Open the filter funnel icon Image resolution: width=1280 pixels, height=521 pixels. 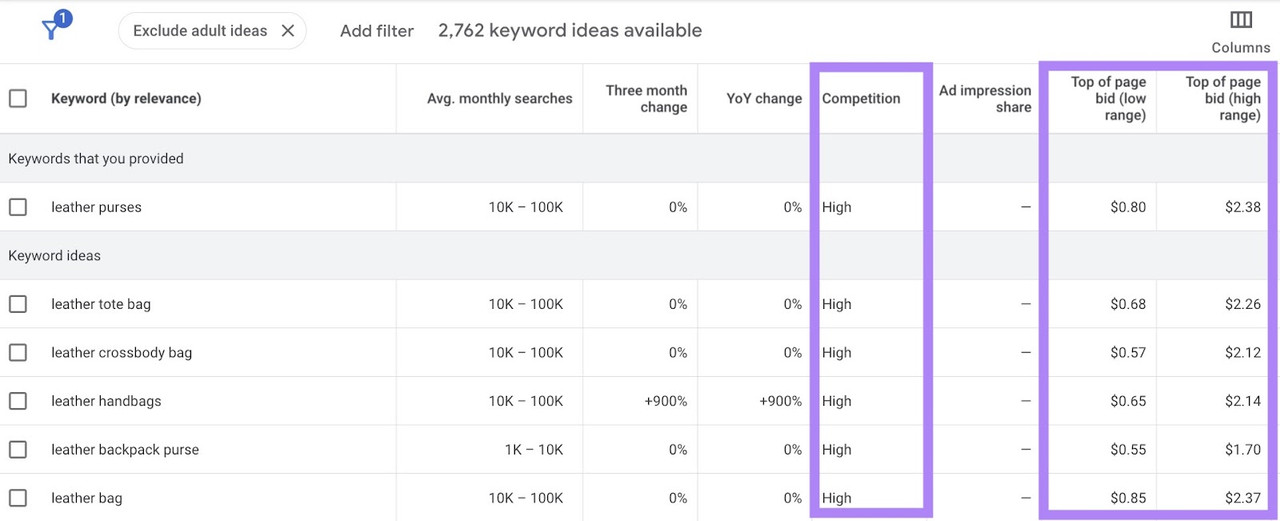click(x=52, y=28)
